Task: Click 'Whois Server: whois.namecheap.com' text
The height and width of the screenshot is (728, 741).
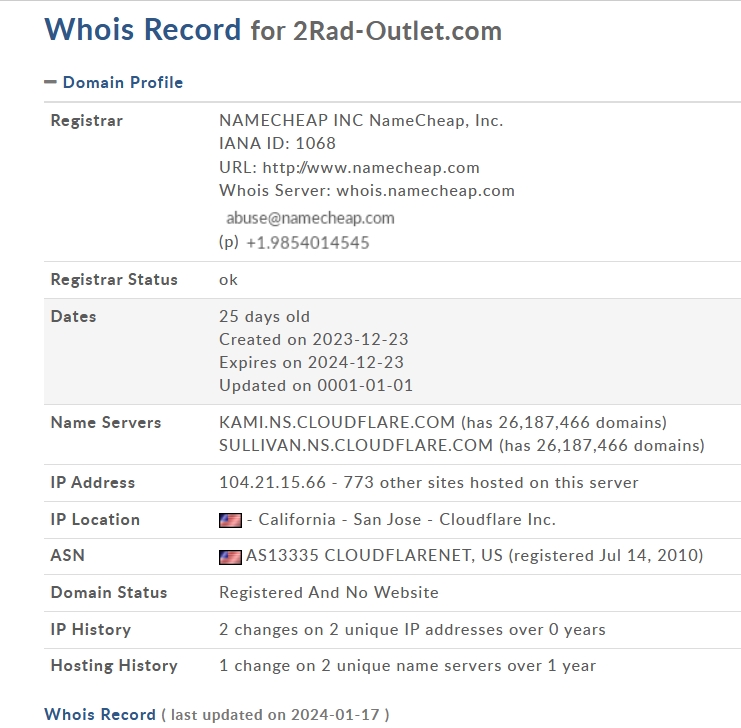Action: (367, 191)
